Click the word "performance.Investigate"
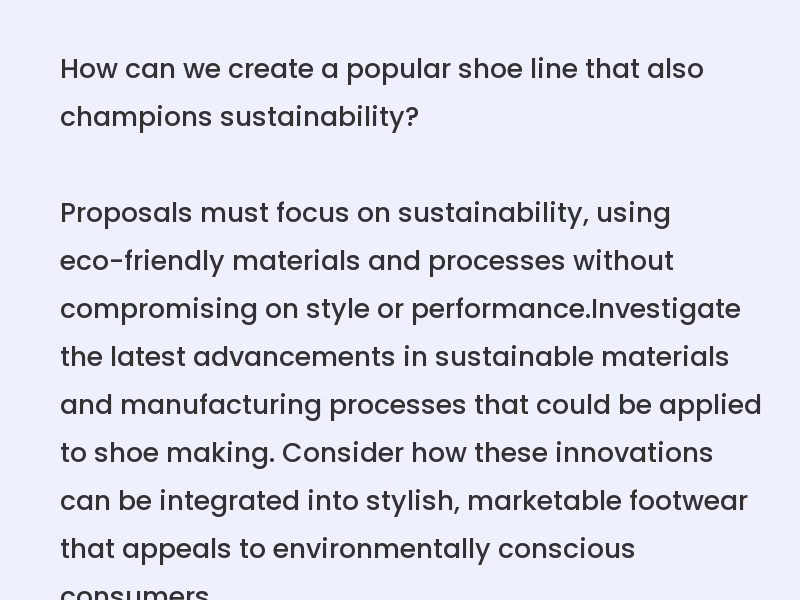This screenshot has height=600, width=800. 576,309
